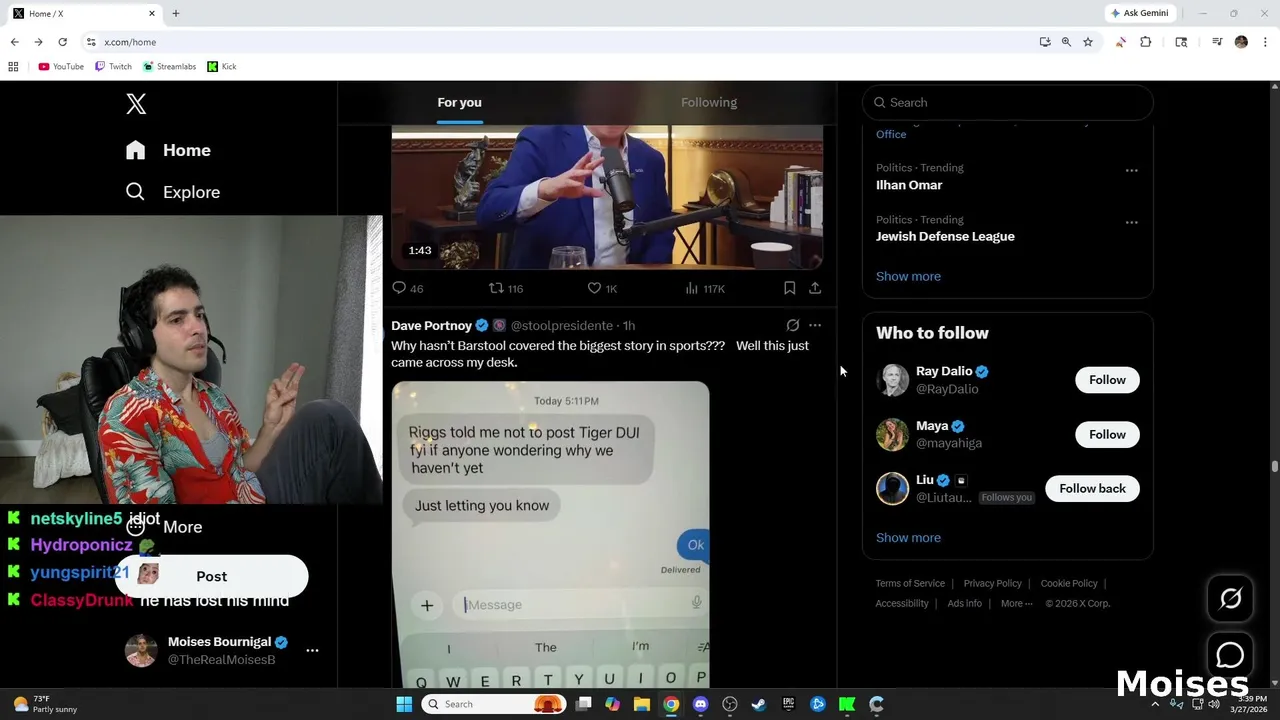This screenshot has height=720, width=1280.
Task: Open the Grok floating button
Action: pos(1230,598)
